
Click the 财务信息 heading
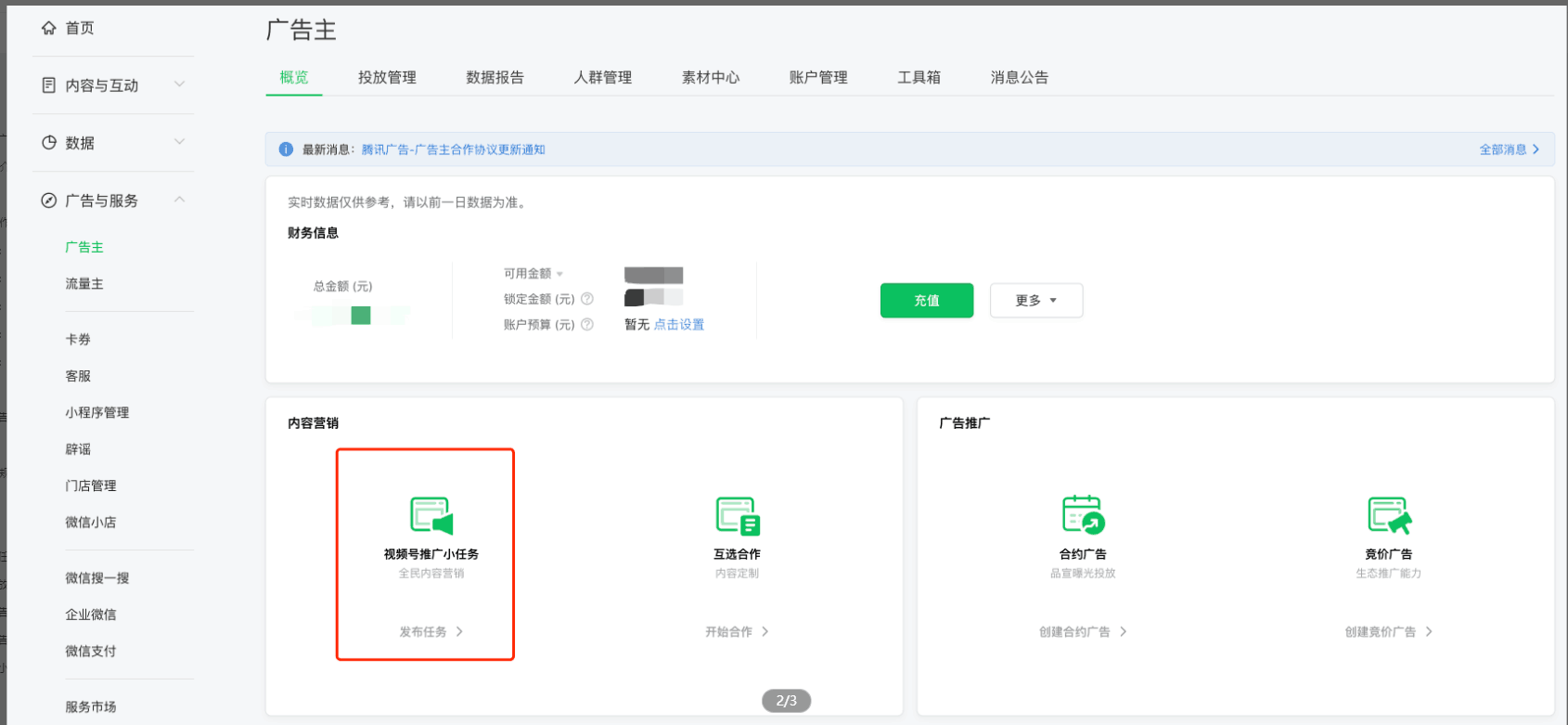(314, 233)
